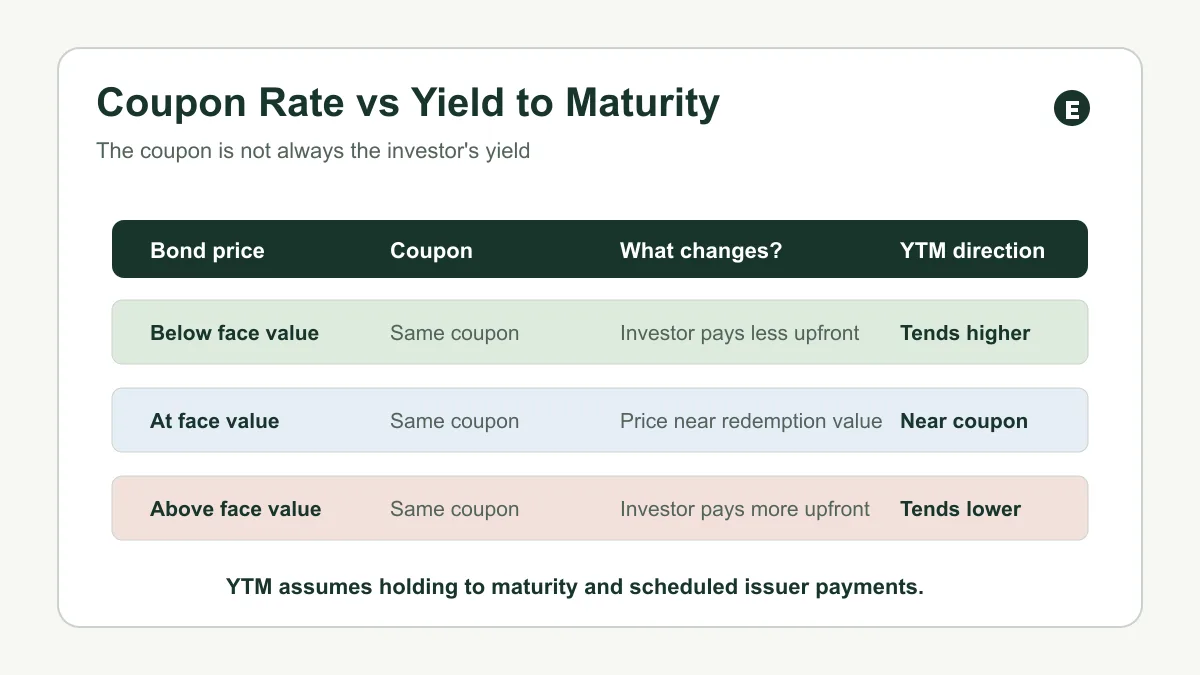Image resolution: width=1200 pixels, height=675 pixels.
Task: Click the subtitle about investor's yield
Action: [x=313, y=151]
